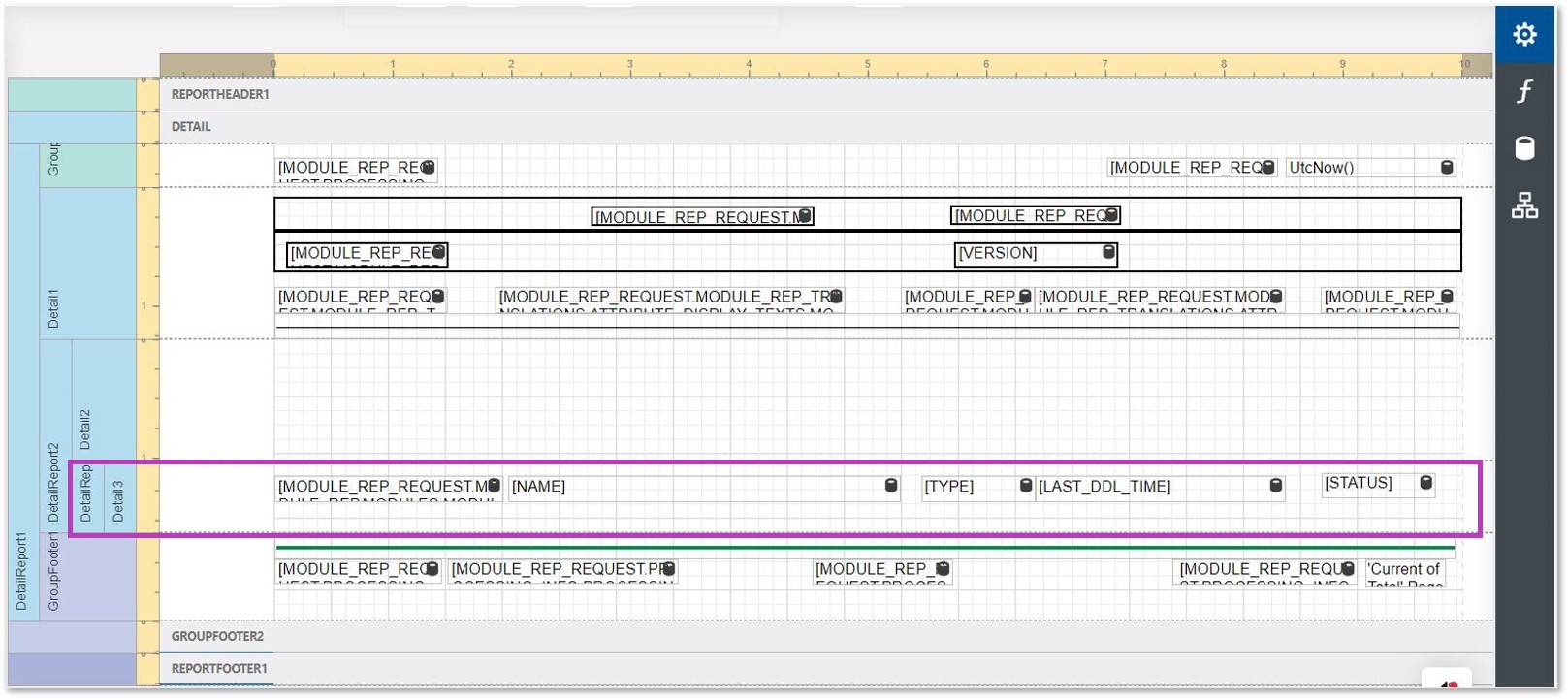This screenshot has height=699, width=1568.
Task: Select the Detail2 band tab on left
Action: (x=85, y=429)
